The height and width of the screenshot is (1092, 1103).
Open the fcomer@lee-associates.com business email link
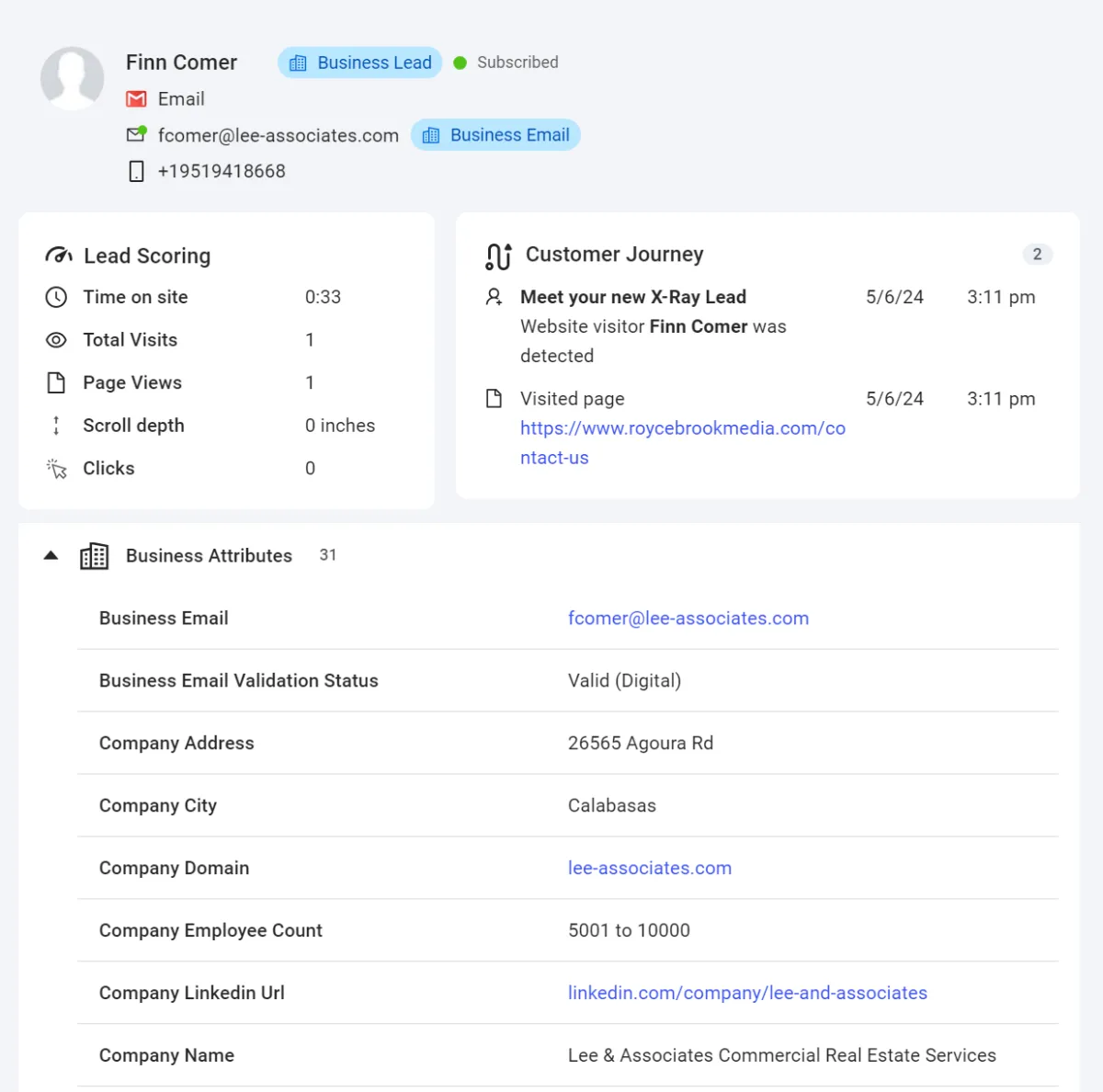(688, 619)
